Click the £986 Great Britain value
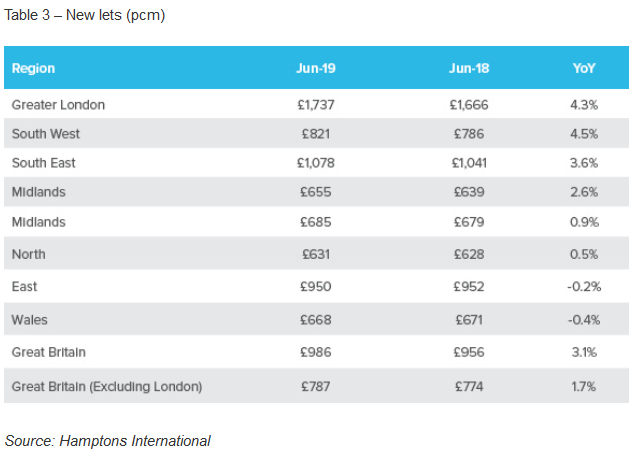This screenshot has height=455, width=635. click(316, 353)
